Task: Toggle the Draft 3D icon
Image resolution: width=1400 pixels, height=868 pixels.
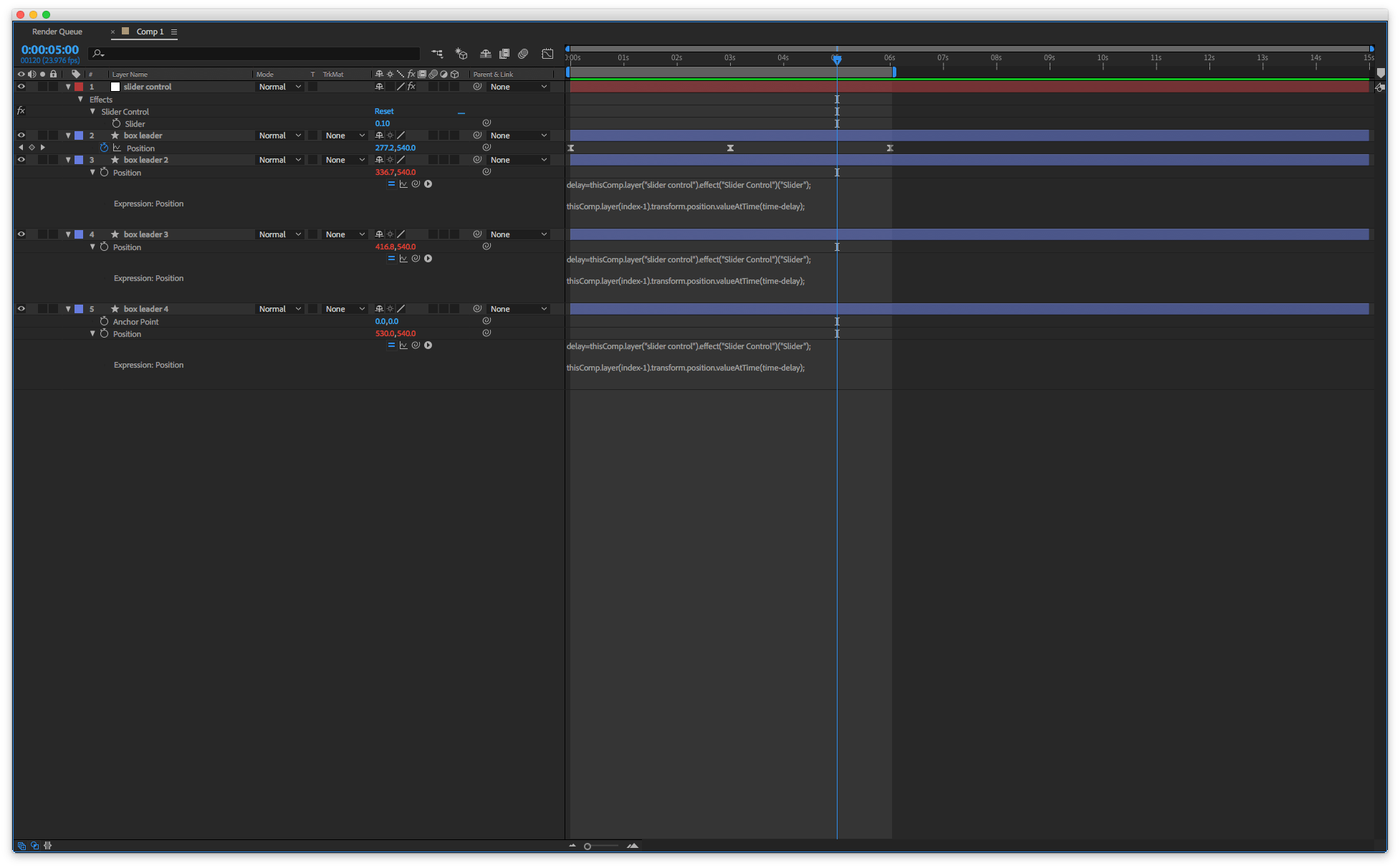Action: [x=461, y=54]
